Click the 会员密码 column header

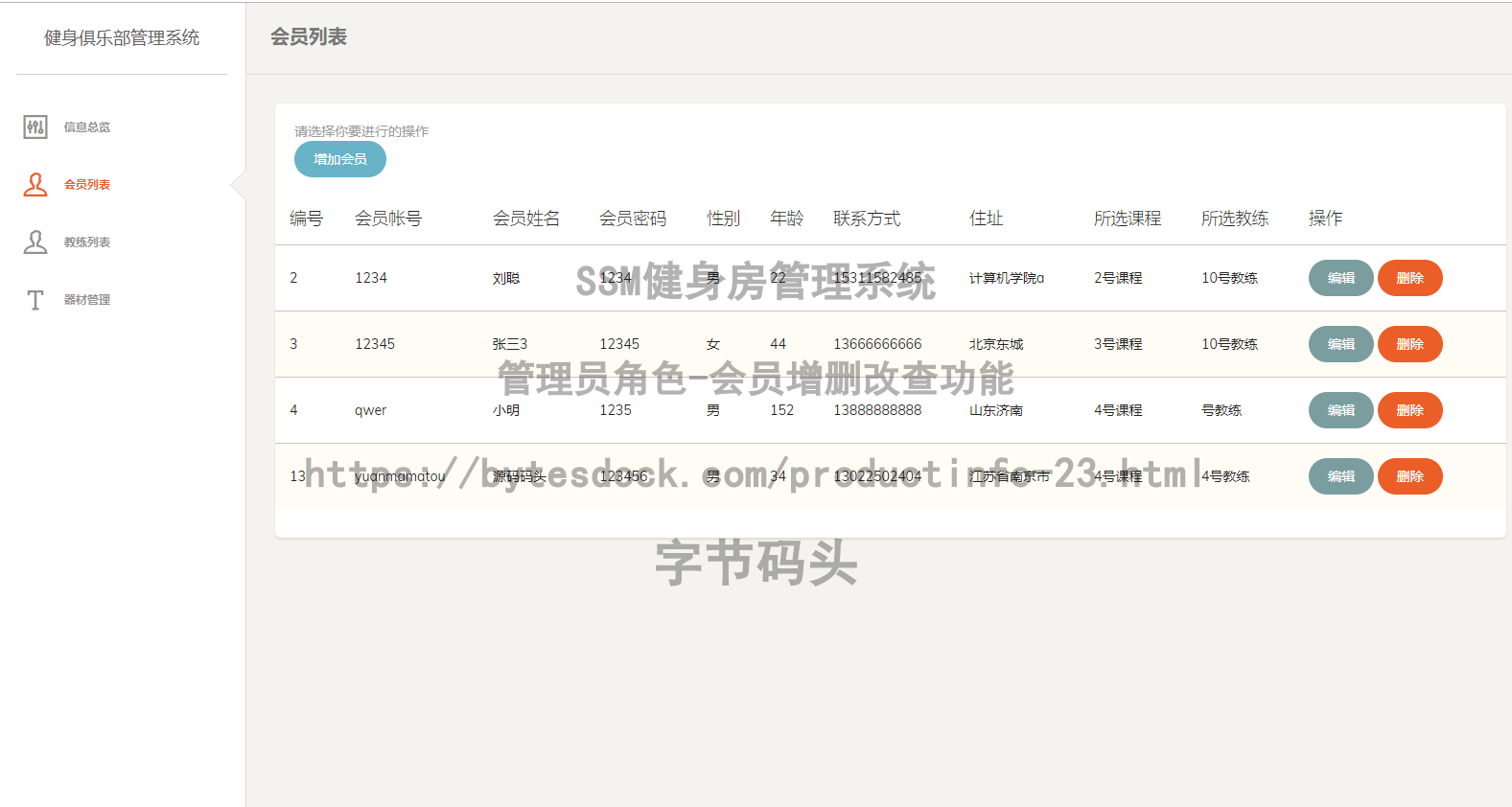633,219
